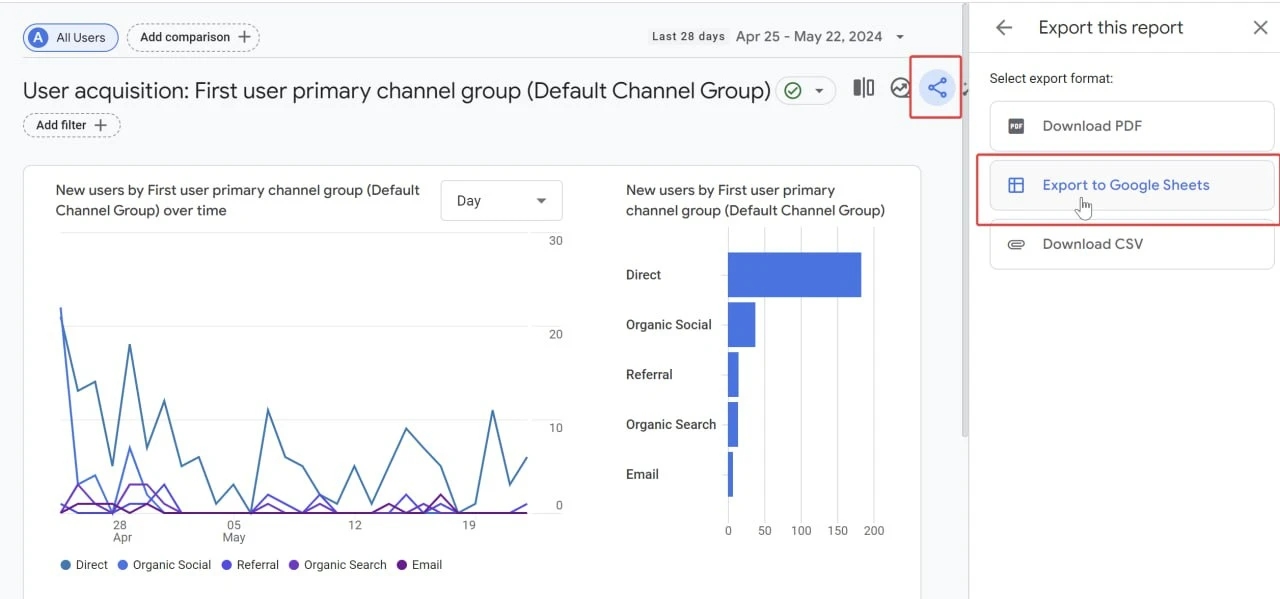The width and height of the screenshot is (1280, 599).
Task: Open the green checkmark report status dropdown
Action: tap(806, 91)
